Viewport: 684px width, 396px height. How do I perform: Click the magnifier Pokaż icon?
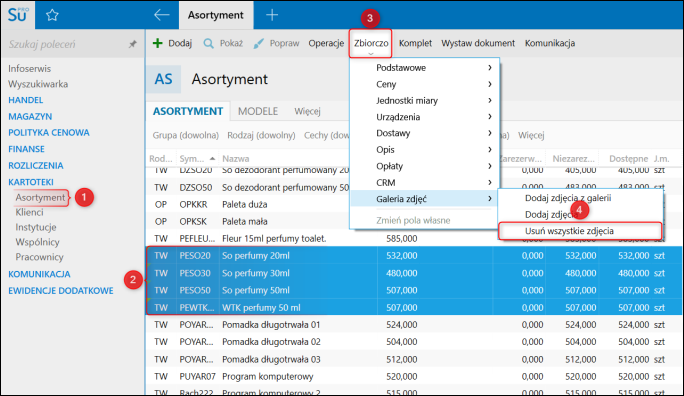click(209, 43)
